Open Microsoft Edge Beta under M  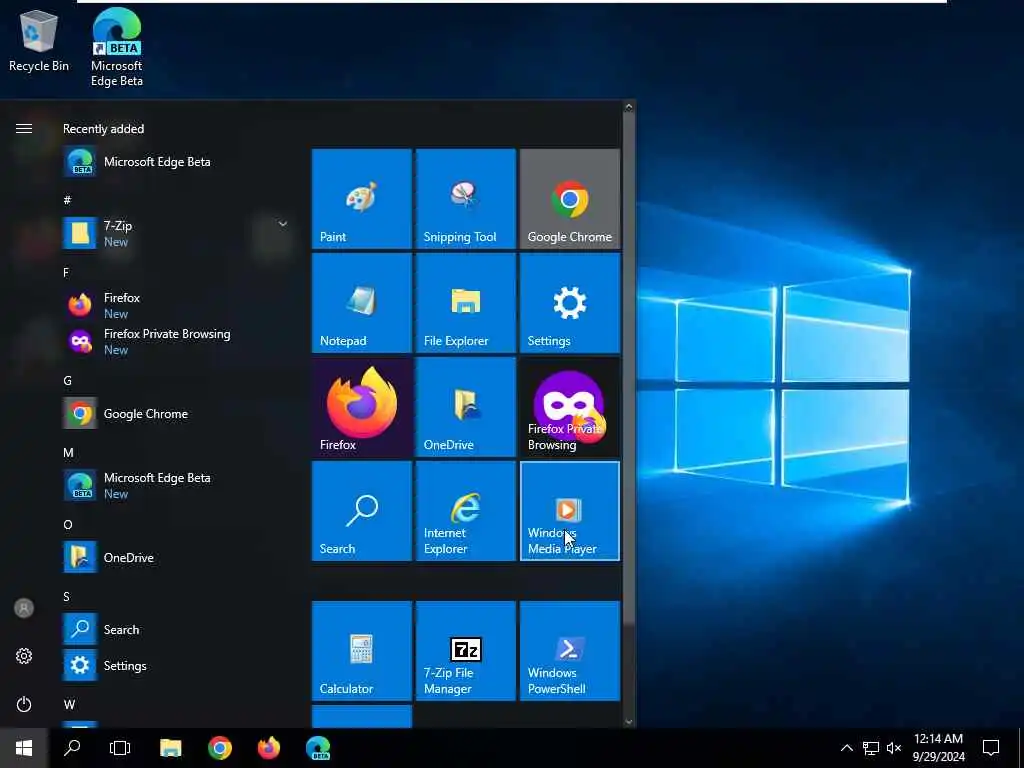(x=176, y=485)
